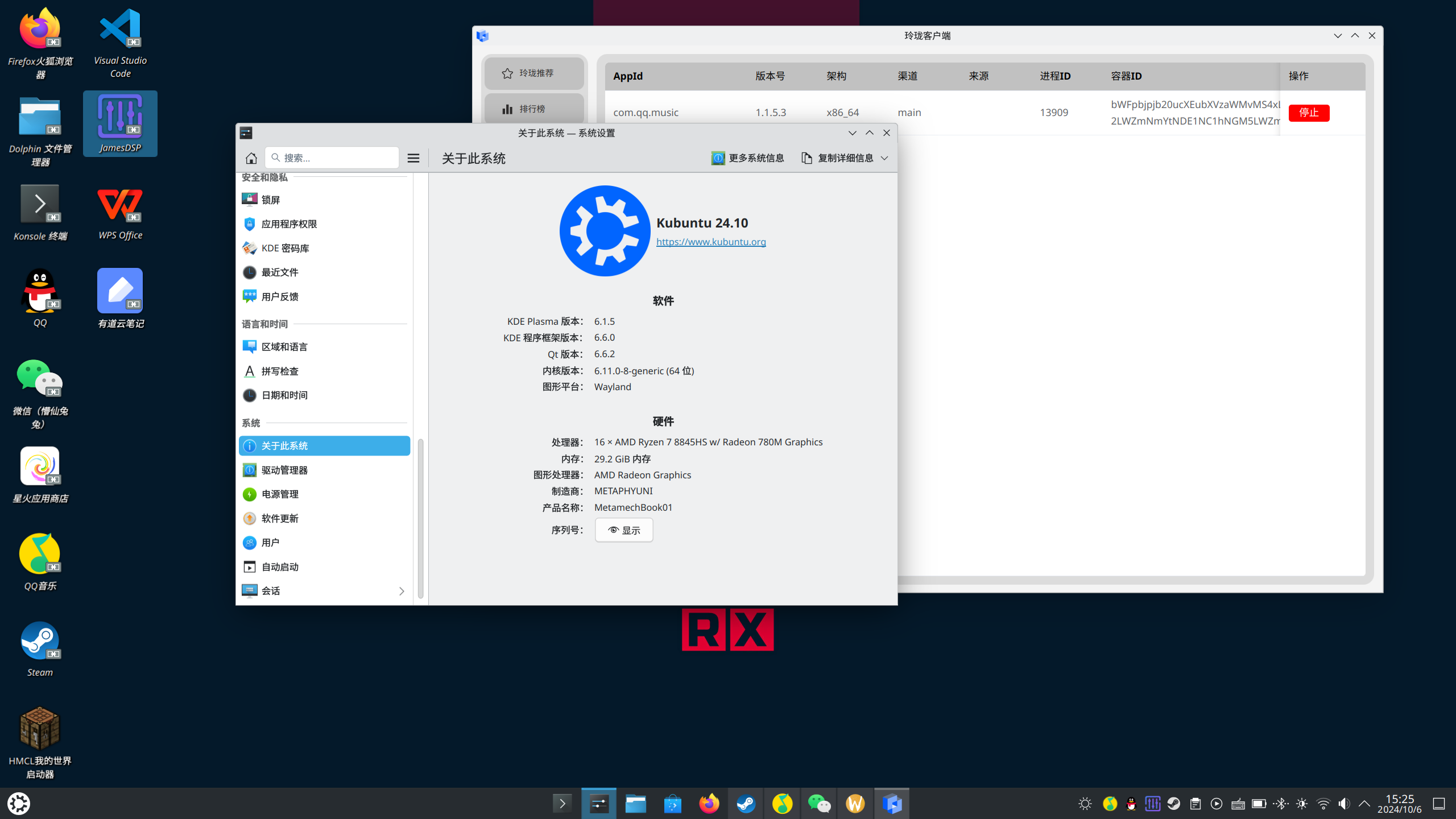This screenshot has width=1456, height=819.
Task: Show the serial number with 显示
Action: [x=624, y=530]
